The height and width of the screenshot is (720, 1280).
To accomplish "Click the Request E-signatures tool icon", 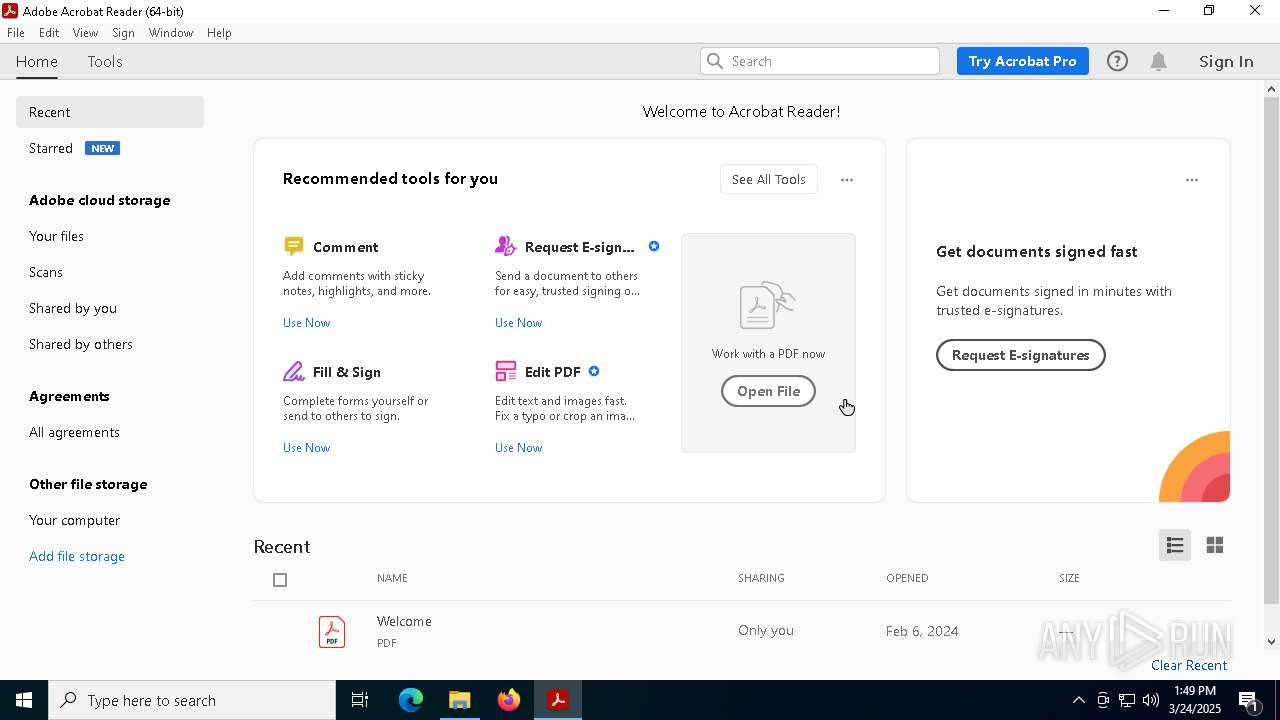I will pos(505,246).
